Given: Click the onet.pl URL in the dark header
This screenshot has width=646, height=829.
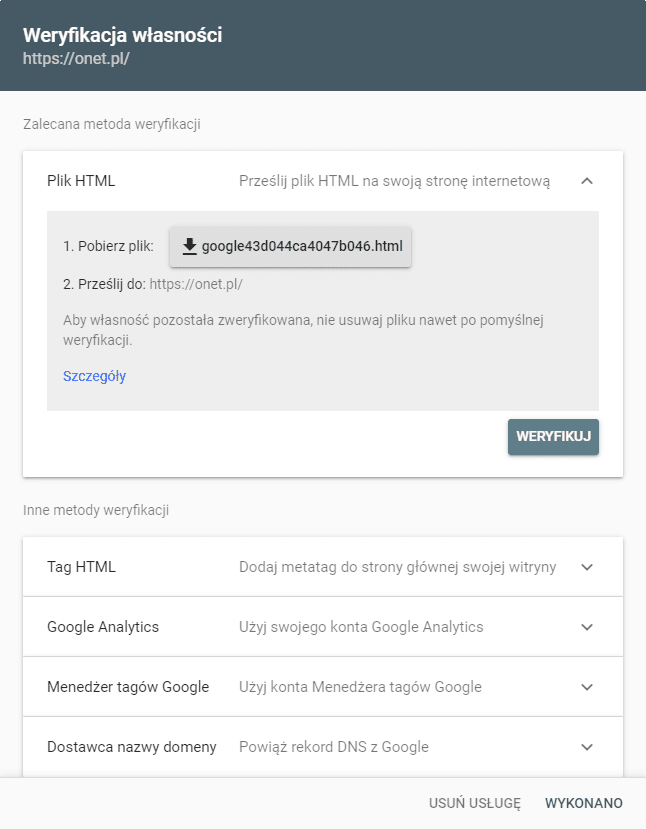Looking at the screenshot, I should [x=73, y=58].
